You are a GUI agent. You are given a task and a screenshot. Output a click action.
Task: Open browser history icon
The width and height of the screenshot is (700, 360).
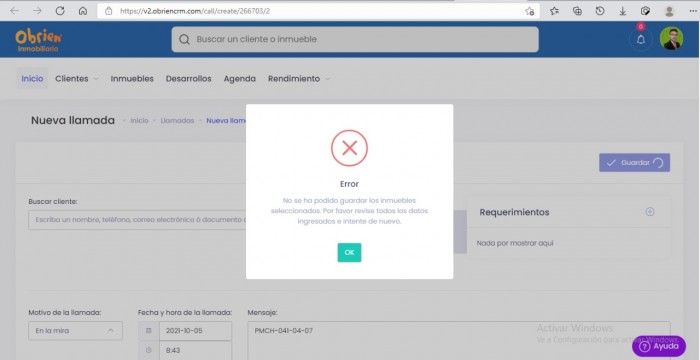(600, 11)
